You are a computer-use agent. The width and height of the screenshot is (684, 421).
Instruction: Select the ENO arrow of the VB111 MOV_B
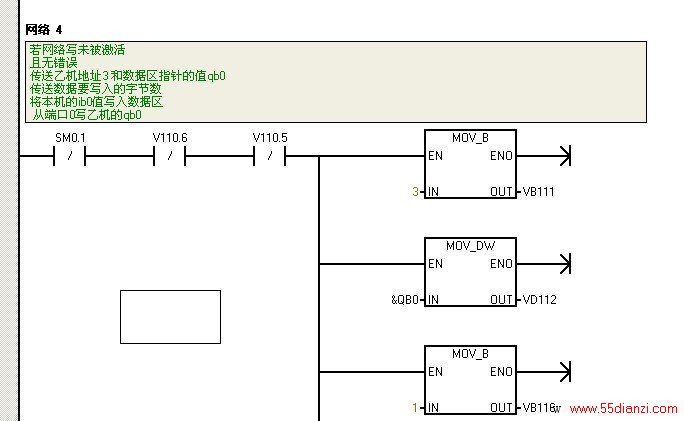565,156
